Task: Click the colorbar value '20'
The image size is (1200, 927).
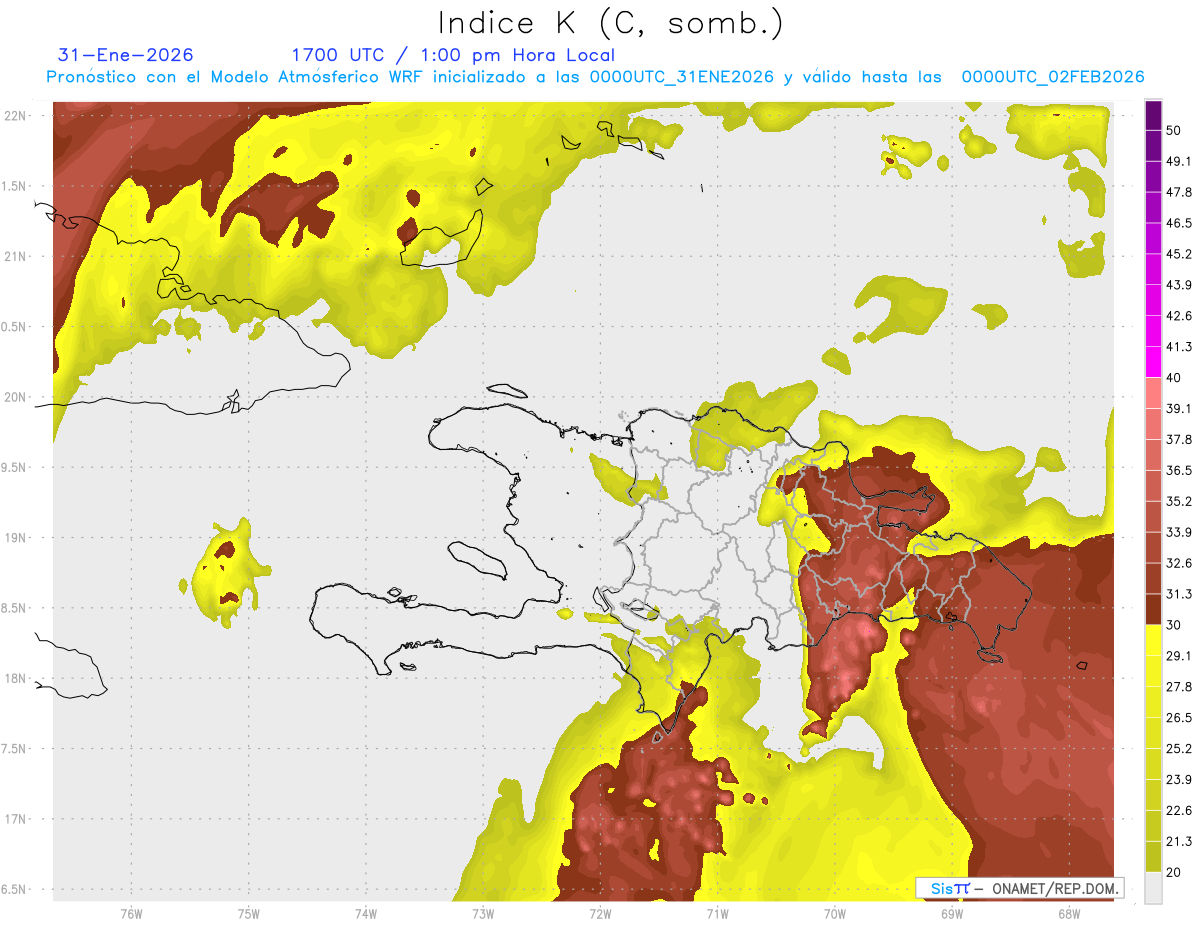Action: [x=1173, y=872]
